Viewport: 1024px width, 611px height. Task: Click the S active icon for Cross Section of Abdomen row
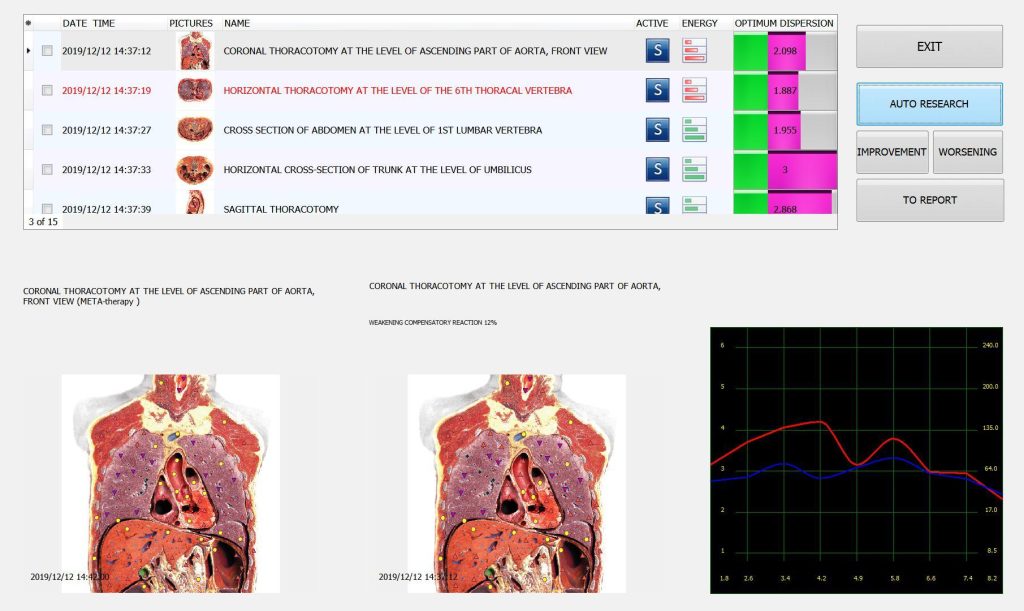[x=658, y=130]
